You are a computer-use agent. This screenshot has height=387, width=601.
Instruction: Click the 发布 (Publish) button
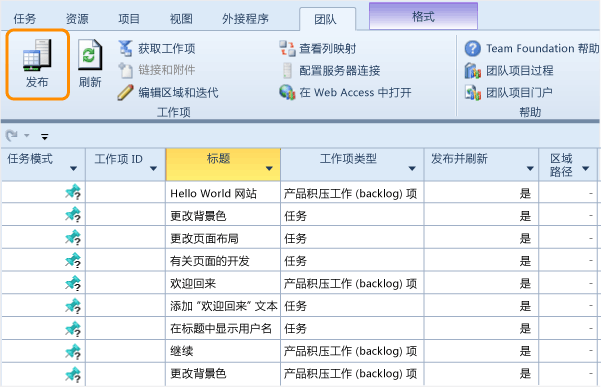[37, 64]
